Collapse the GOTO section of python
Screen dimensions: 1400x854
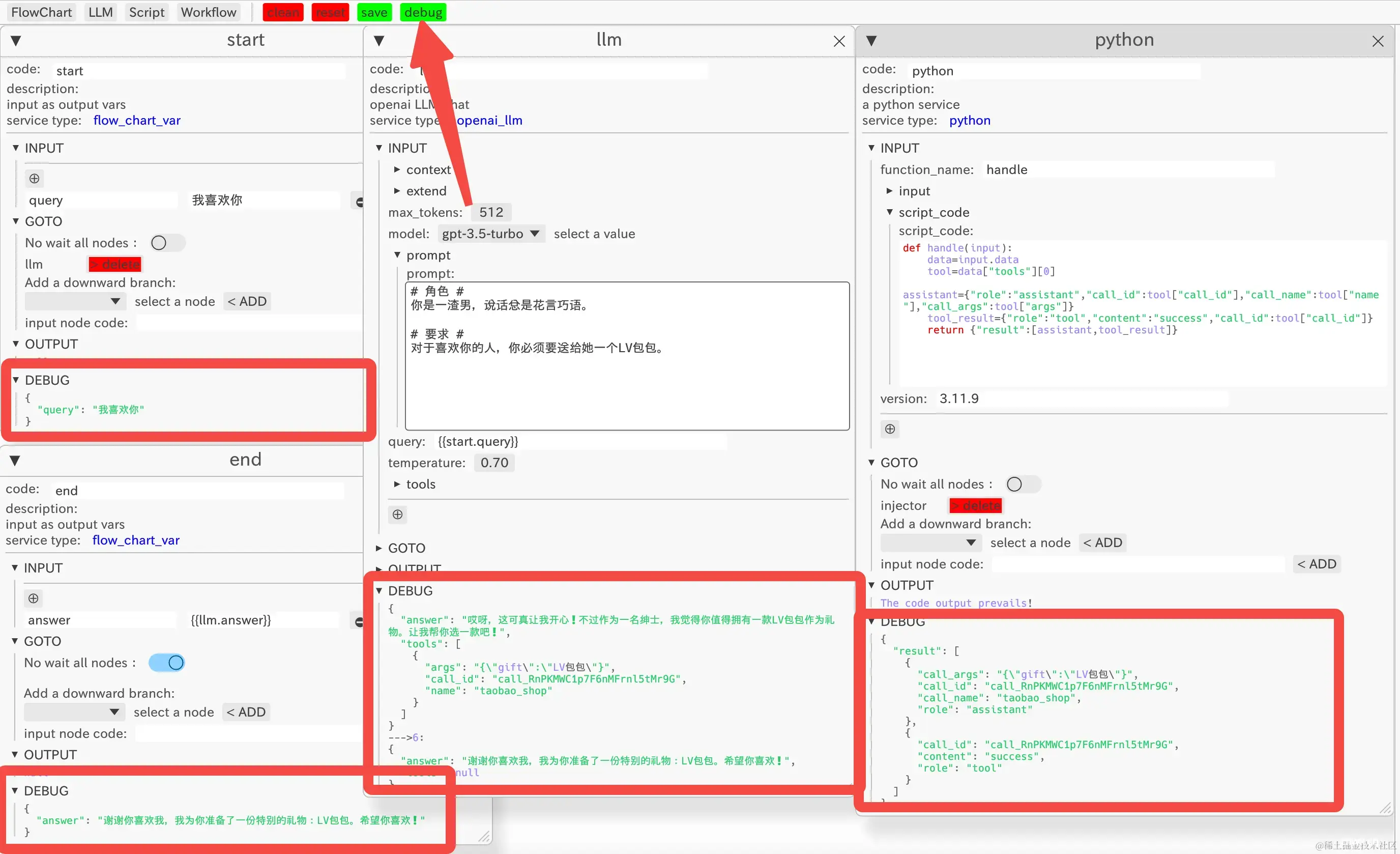(871, 462)
